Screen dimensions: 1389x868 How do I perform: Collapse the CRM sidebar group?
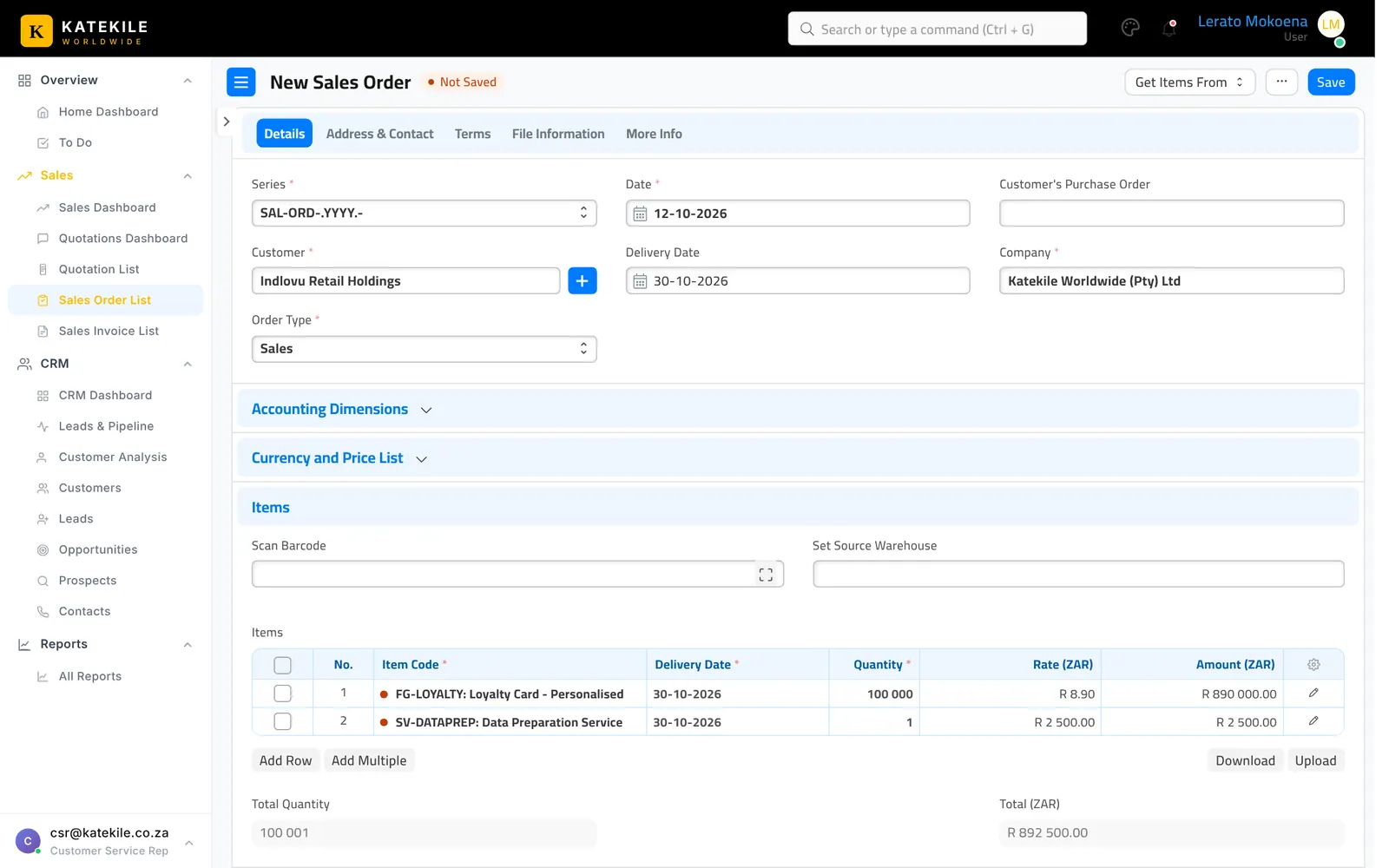188,365
